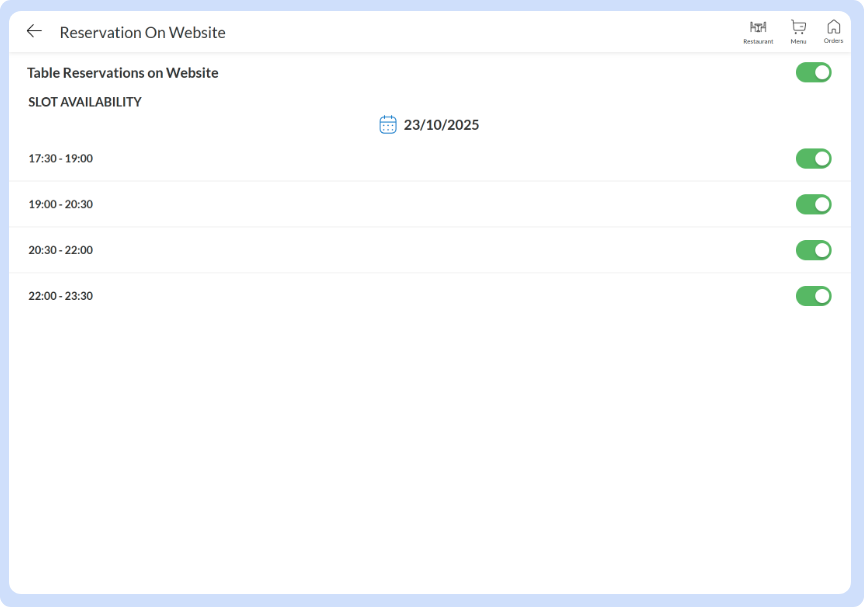The width and height of the screenshot is (864, 607).
Task: Open the Menu cart icon
Action: (x=798, y=27)
